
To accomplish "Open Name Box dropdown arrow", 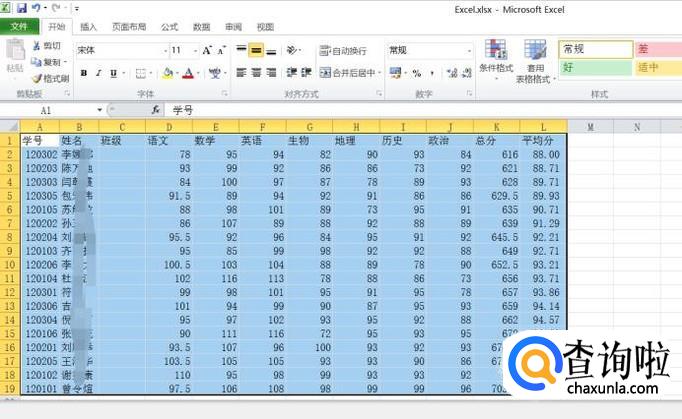I will (x=100, y=110).
